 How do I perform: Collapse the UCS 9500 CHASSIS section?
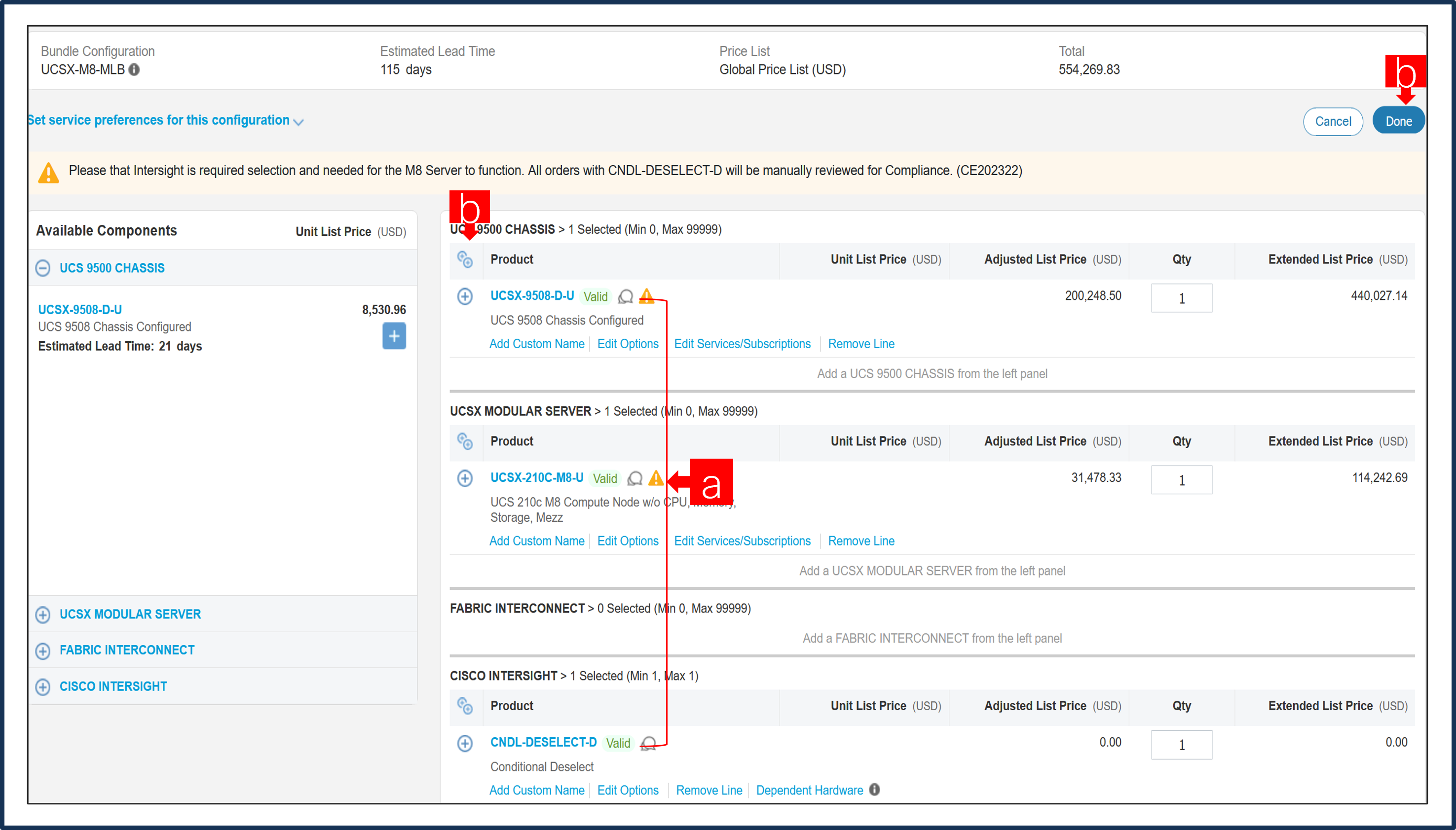pyautogui.click(x=43, y=267)
